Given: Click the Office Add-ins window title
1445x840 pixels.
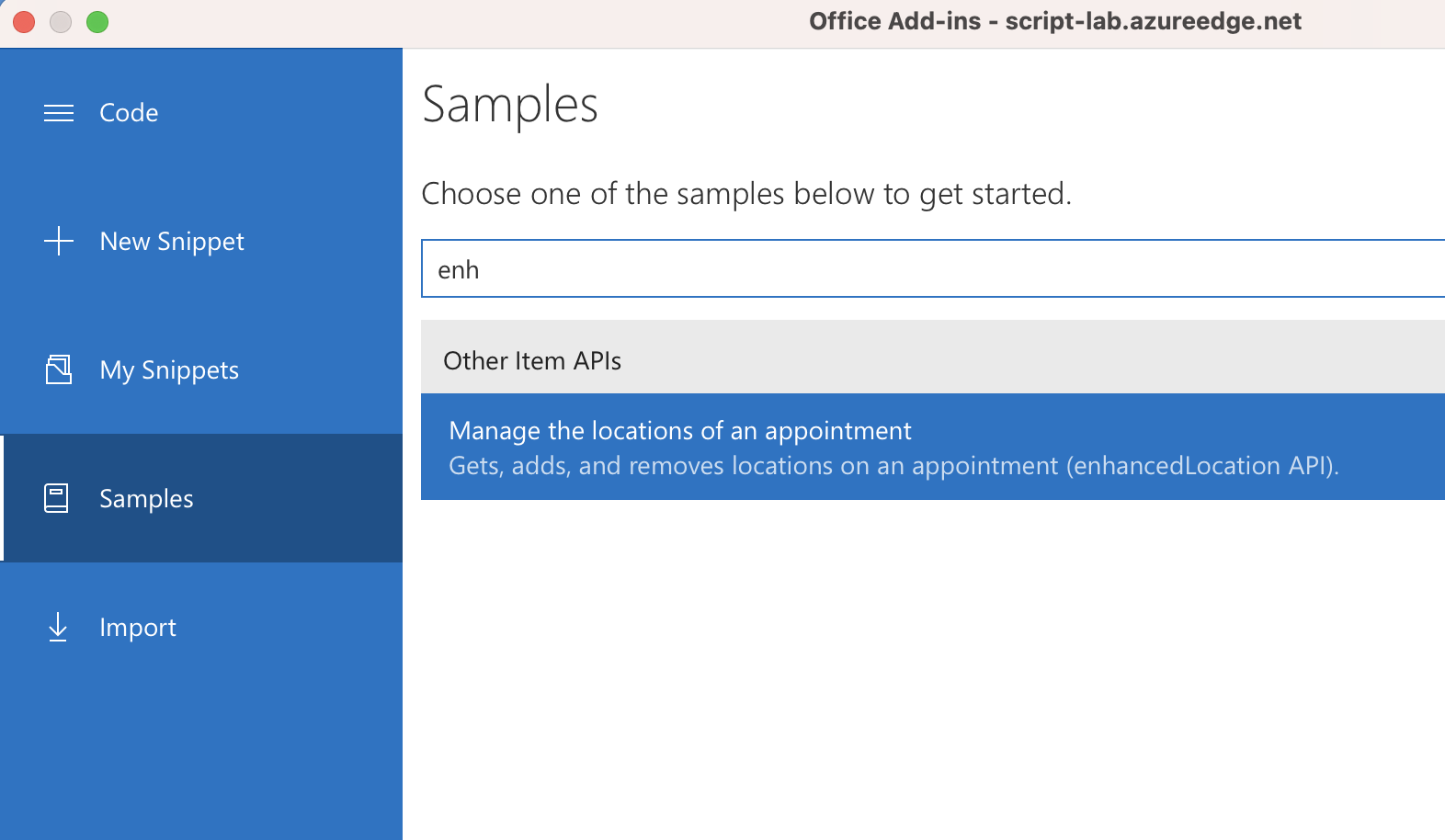Looking at the screenshot, I should tap(1053, 20).
